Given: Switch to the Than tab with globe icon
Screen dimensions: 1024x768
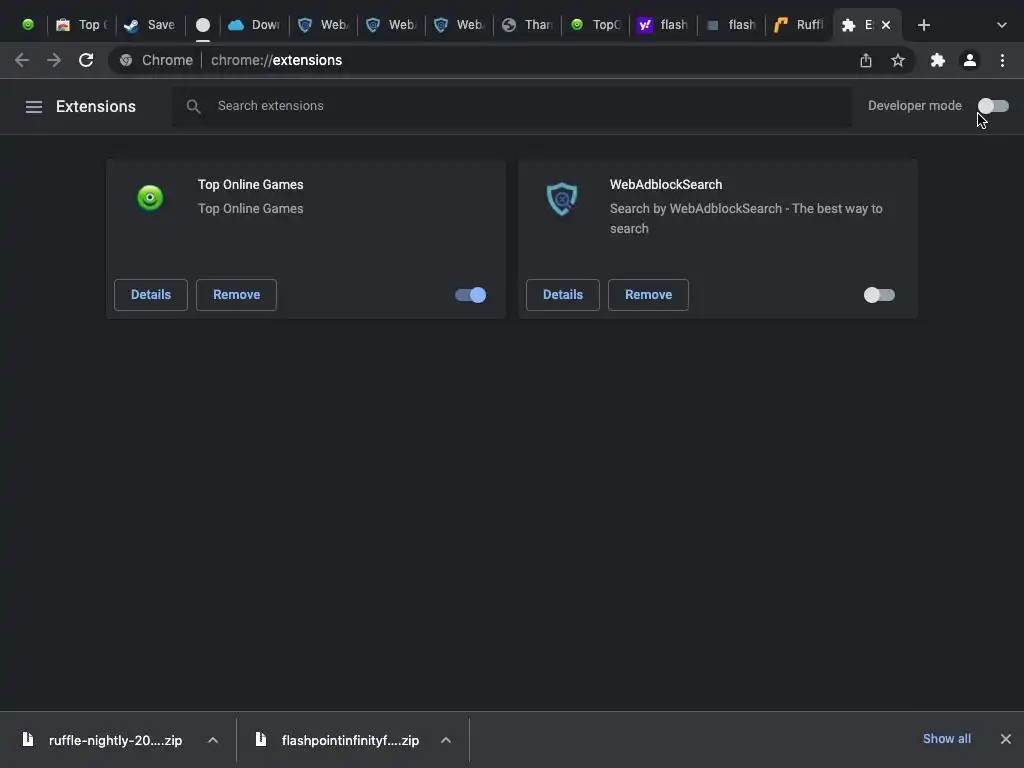Looking at the screenshot, I should (x=528, y=25).
